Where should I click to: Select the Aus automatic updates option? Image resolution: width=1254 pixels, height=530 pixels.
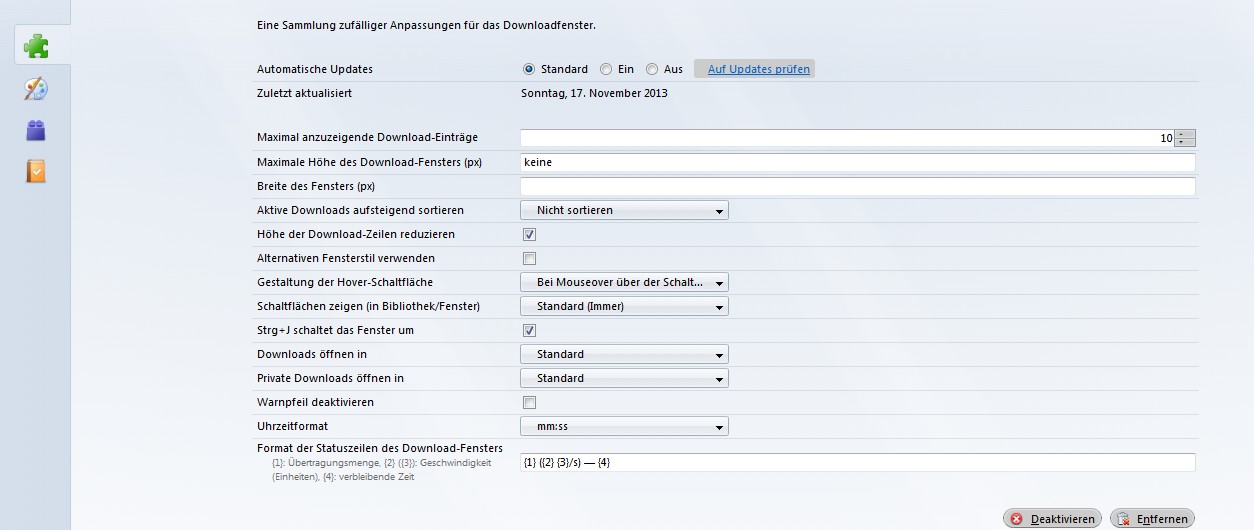[x=652, y=69]
